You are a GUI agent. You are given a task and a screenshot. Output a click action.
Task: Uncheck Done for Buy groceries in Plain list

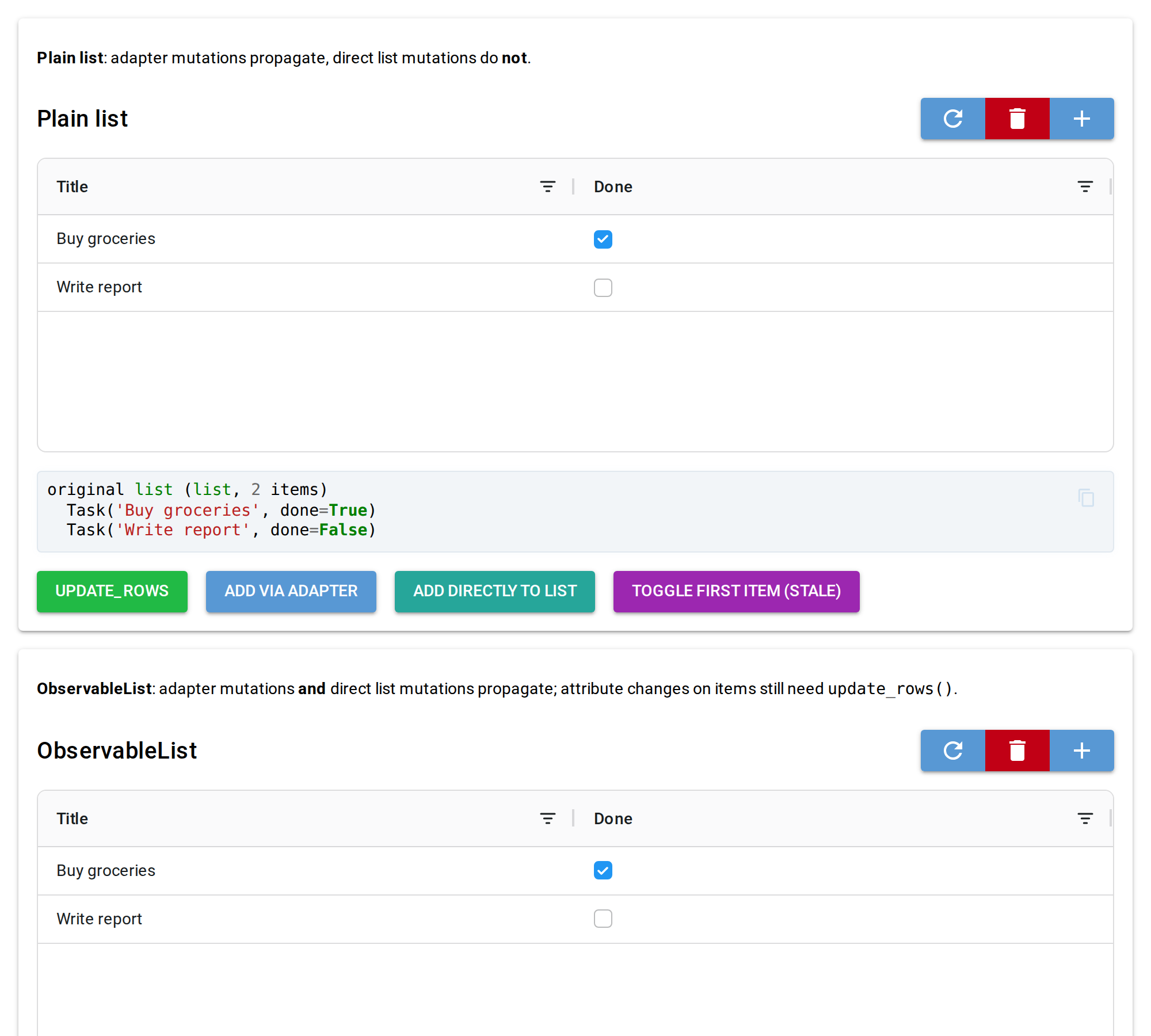click(603, 239)
